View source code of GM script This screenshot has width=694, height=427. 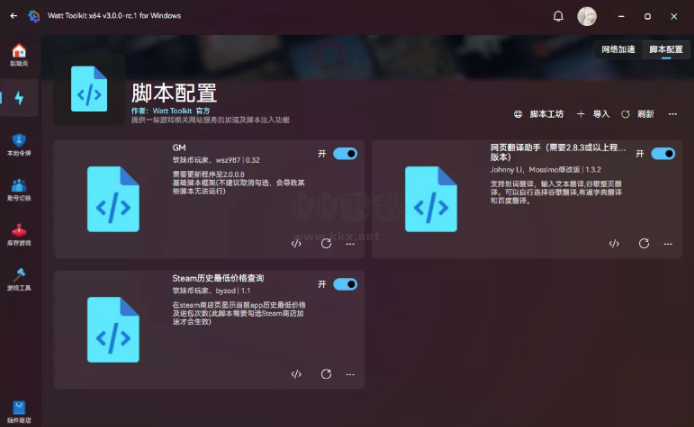[x=296, y=243]
